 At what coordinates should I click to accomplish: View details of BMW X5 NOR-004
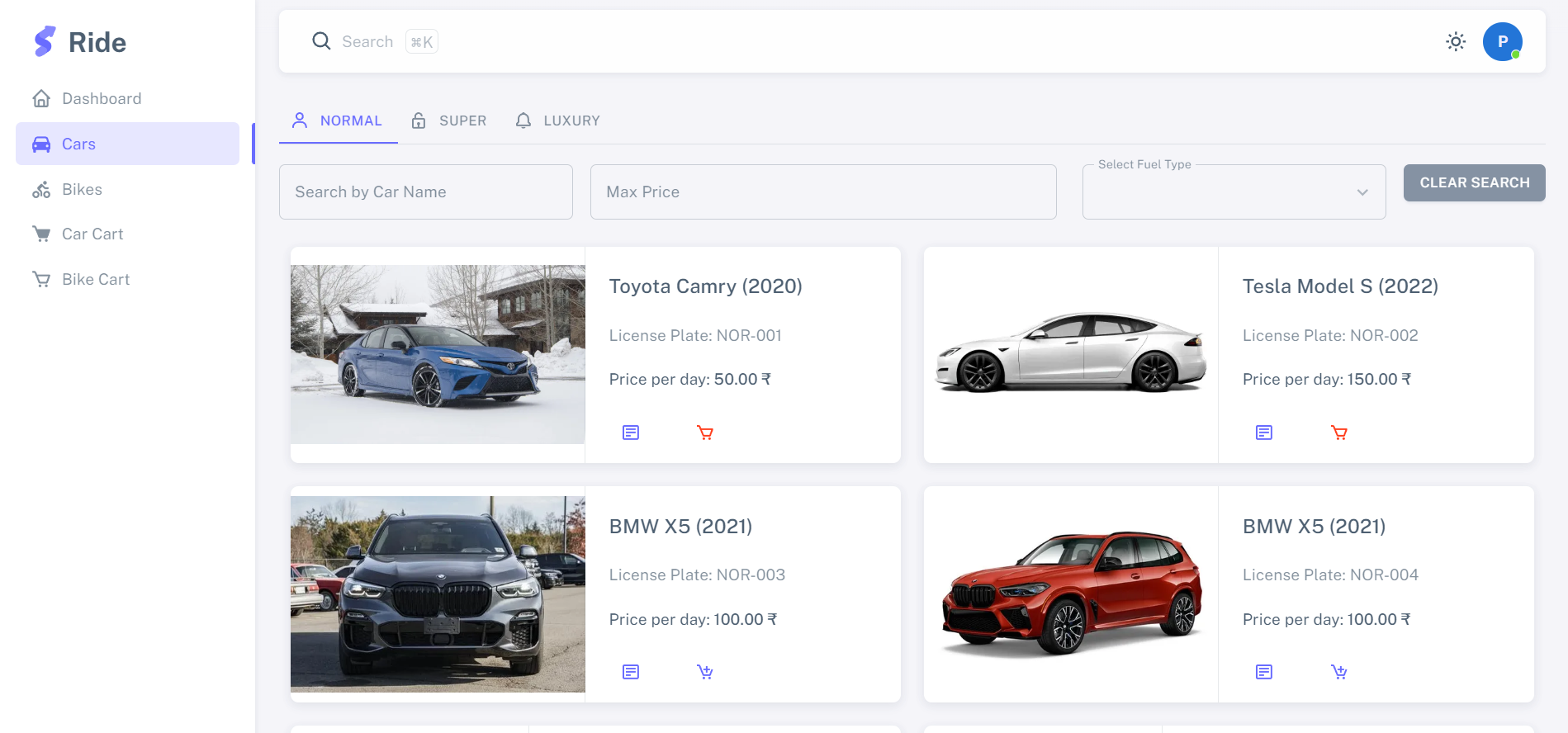(x=1264, y=672)
